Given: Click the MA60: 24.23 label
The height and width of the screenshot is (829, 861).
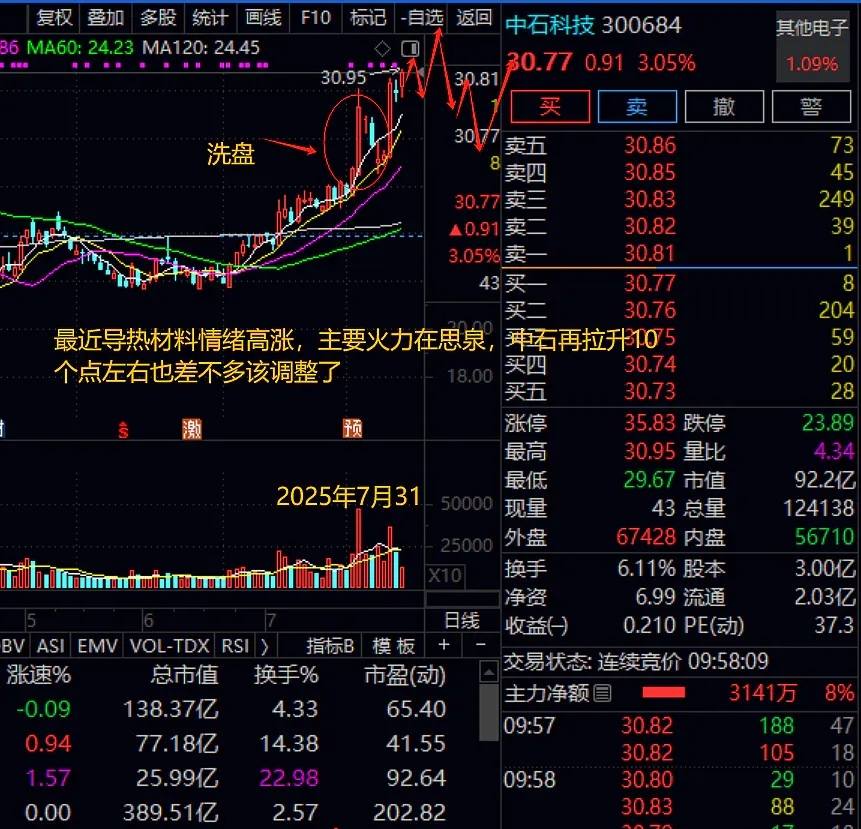Looking at the screenshot, I should [x=80, y=48].
